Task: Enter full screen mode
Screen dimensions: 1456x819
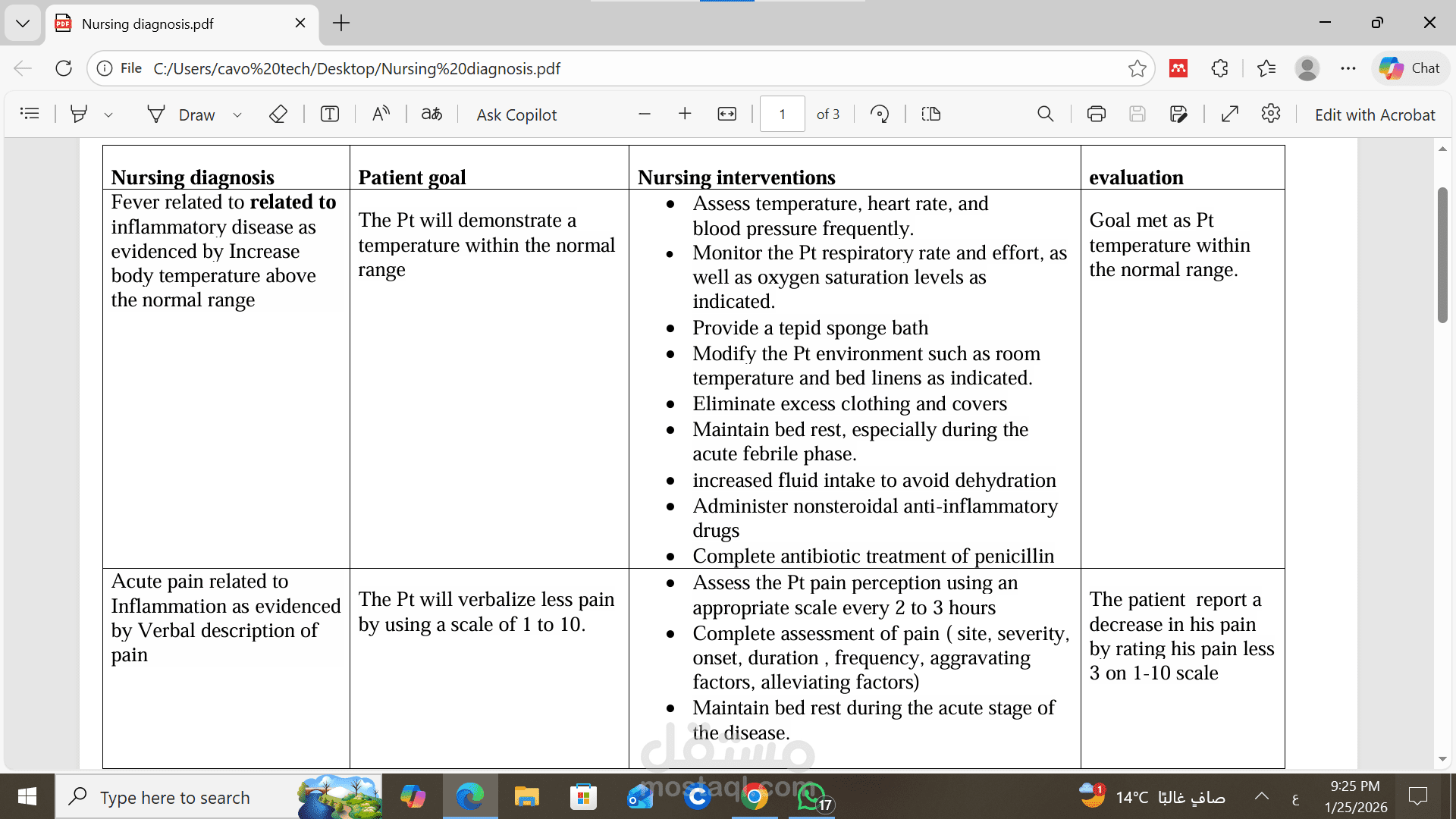Action: [1230, 114]
